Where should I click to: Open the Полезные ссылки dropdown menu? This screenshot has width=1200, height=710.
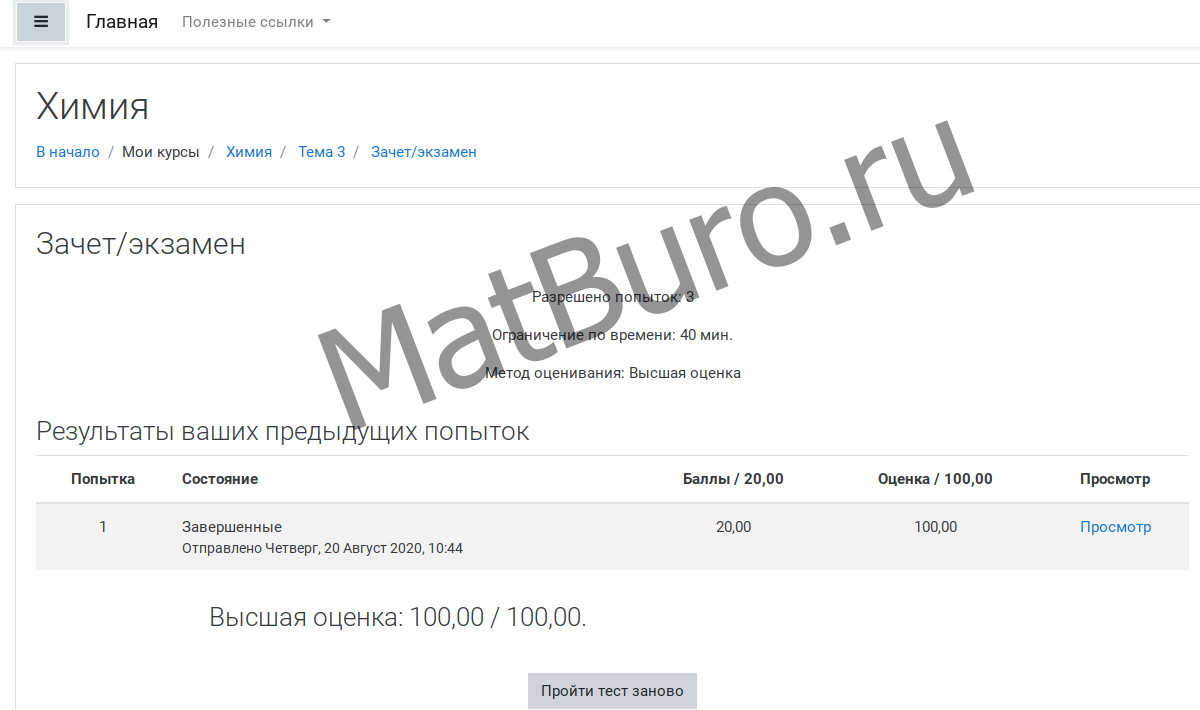(x=248, y=22)
